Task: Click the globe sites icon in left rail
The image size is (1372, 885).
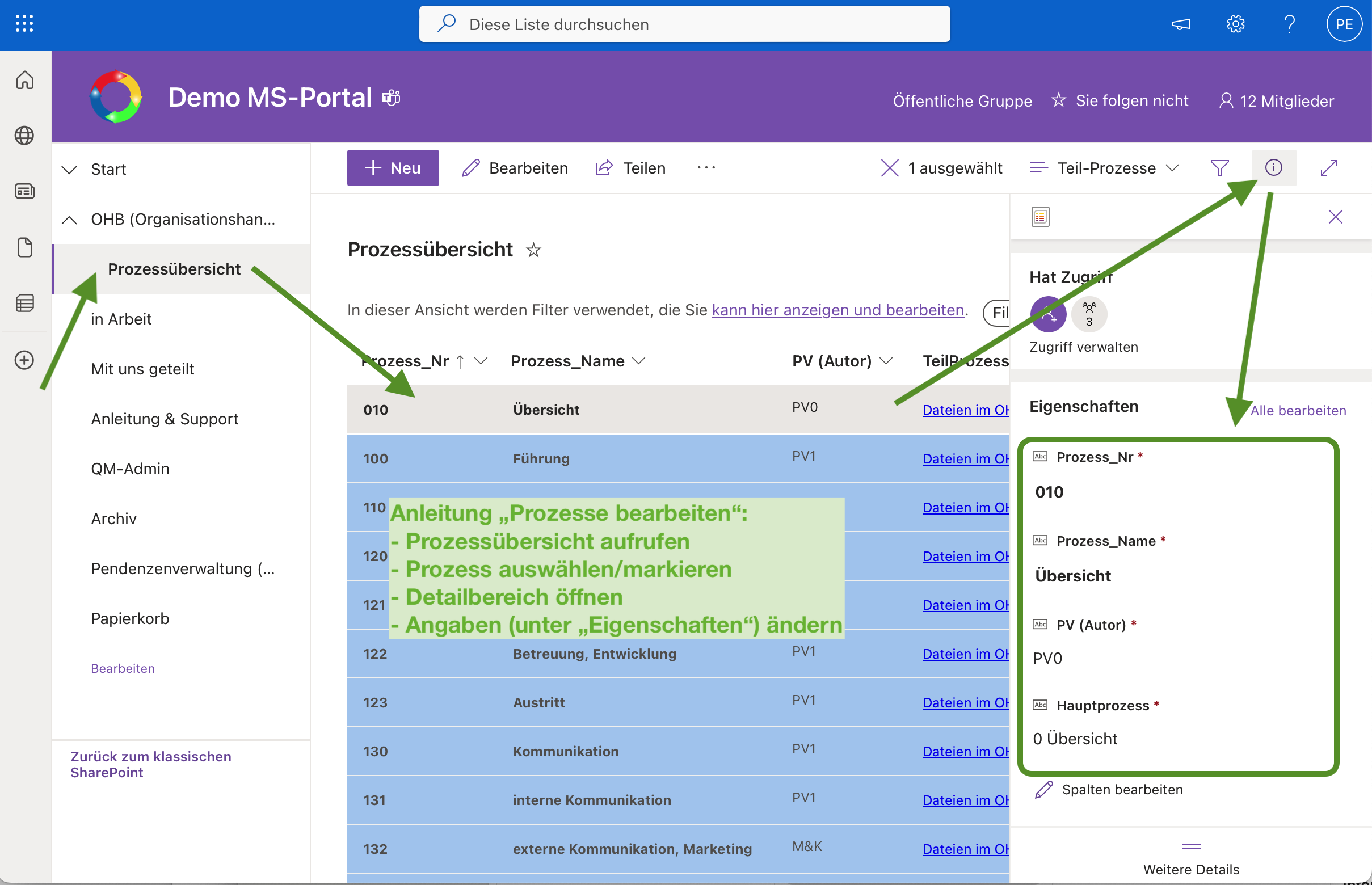Action: (24, 136)
